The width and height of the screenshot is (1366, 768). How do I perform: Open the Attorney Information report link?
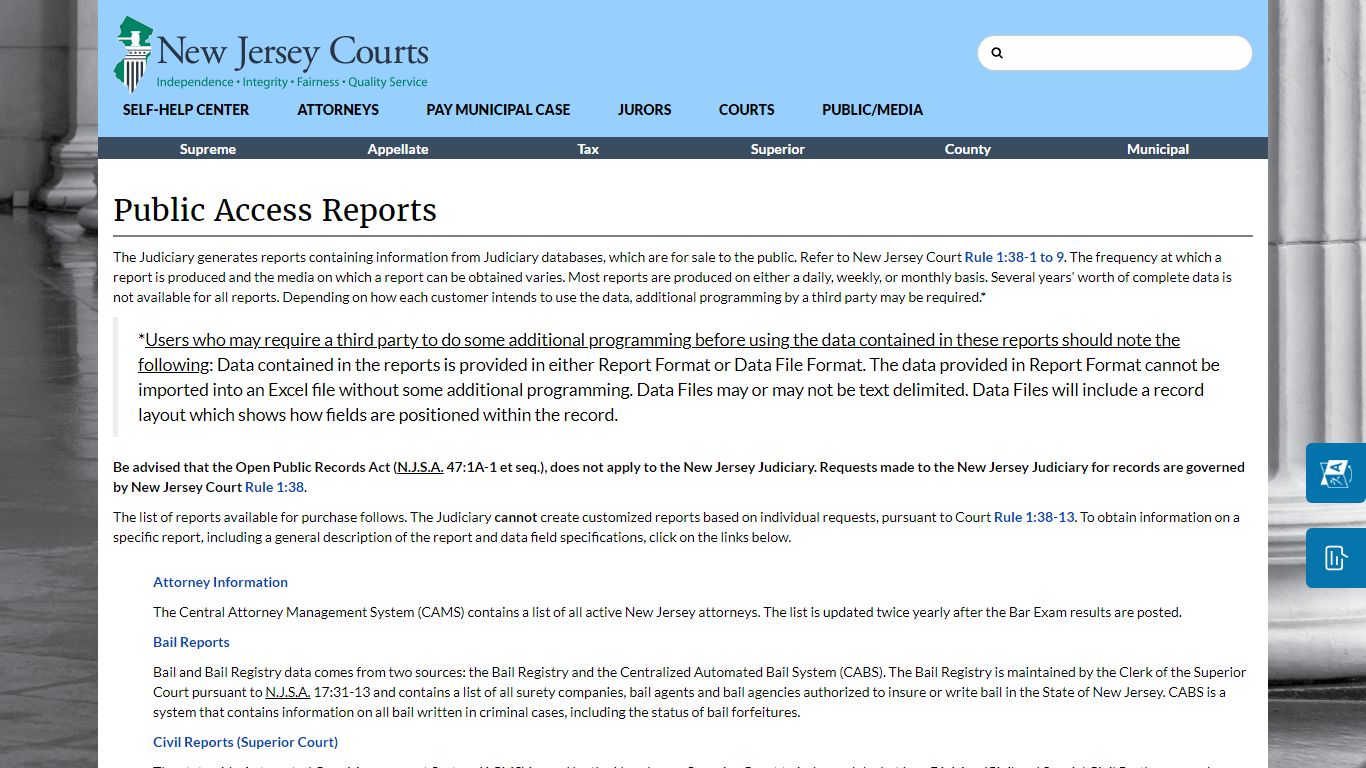coord(220,582)
